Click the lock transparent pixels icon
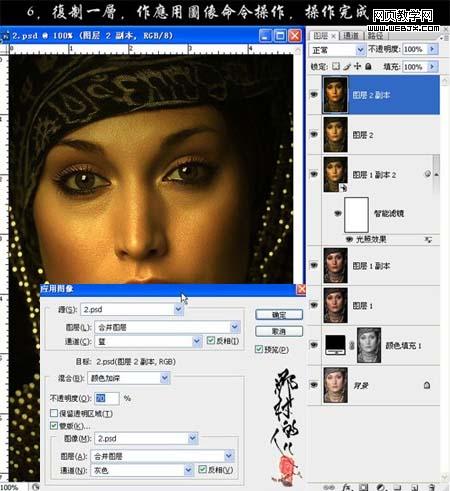Image resolution: width=450 pixels, height=491 pixels. (336, 66)
